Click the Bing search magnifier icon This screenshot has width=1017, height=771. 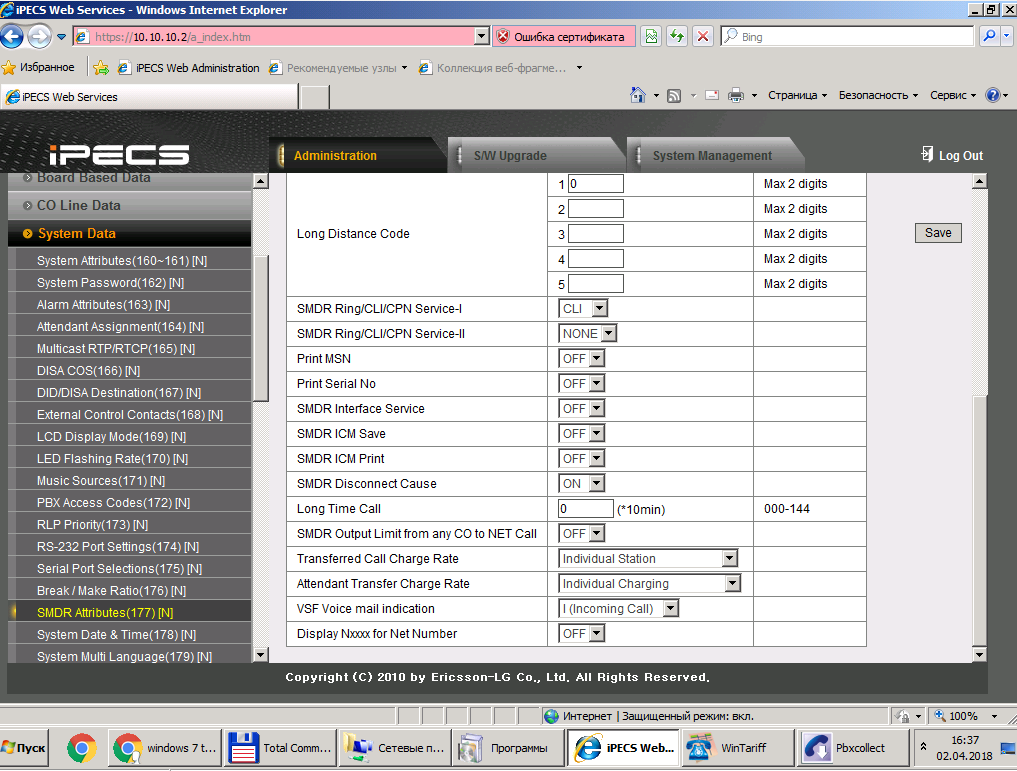coord(987,37)
